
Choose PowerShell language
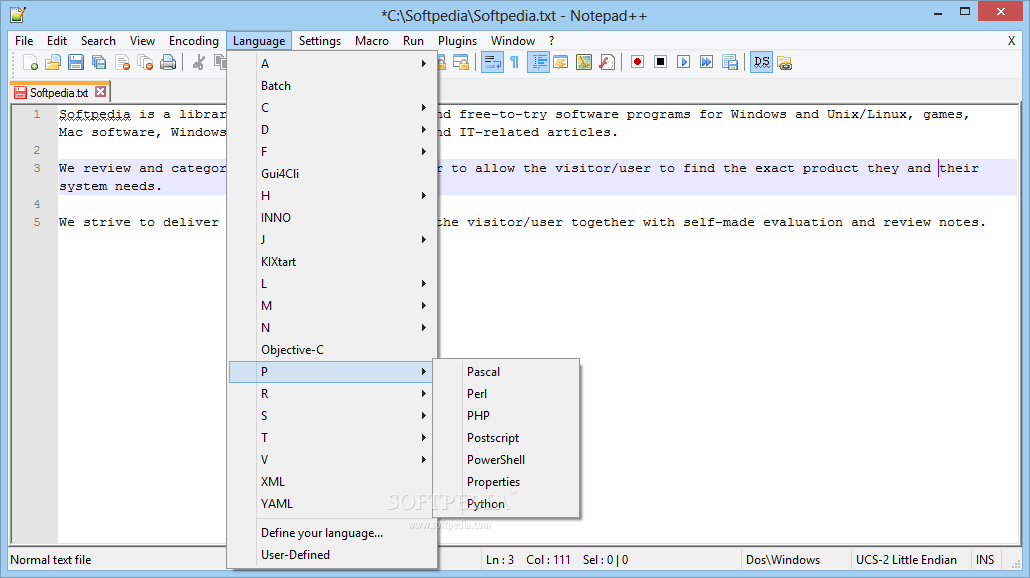[506, 460]
